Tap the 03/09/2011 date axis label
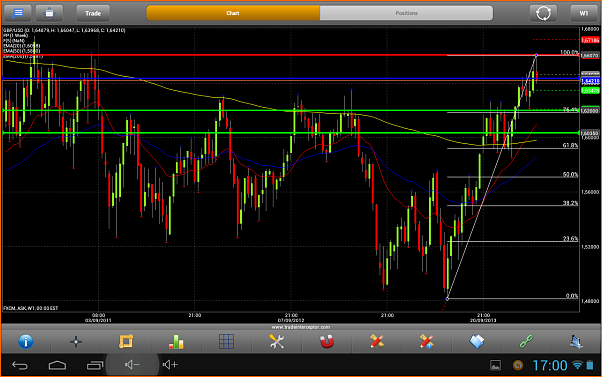The image size is (602, 377). (x=98, y=320)
